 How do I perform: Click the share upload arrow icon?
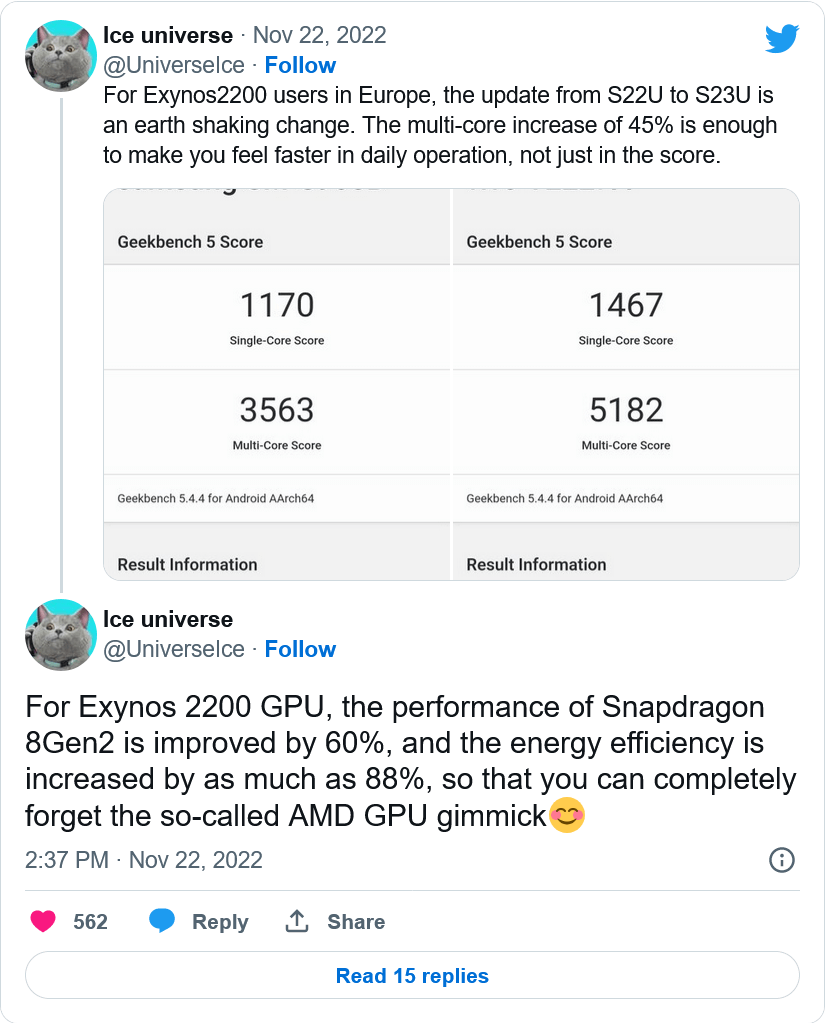(x=297, y=921)
